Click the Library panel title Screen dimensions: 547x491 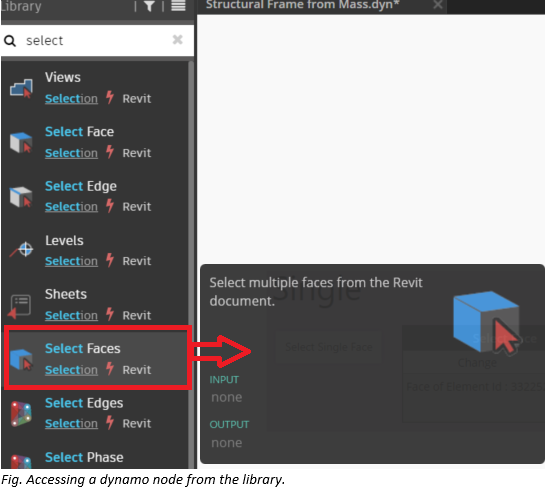tap(21, 6)
